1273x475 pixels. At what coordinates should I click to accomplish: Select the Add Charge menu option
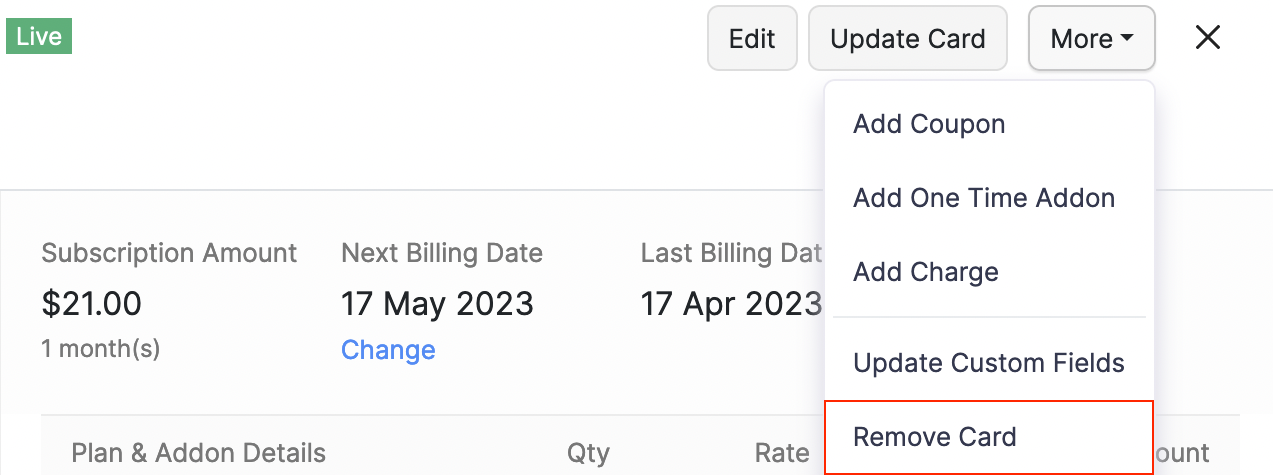(x=926, y=272)
